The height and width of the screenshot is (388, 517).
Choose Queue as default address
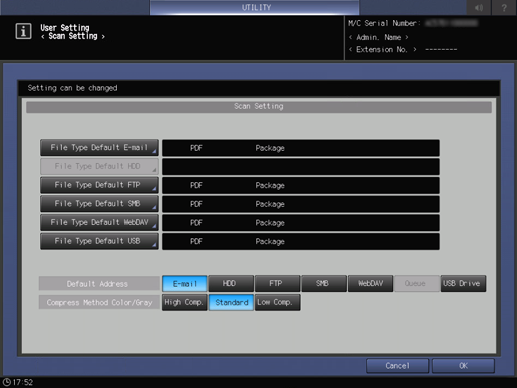pos(417,284)
